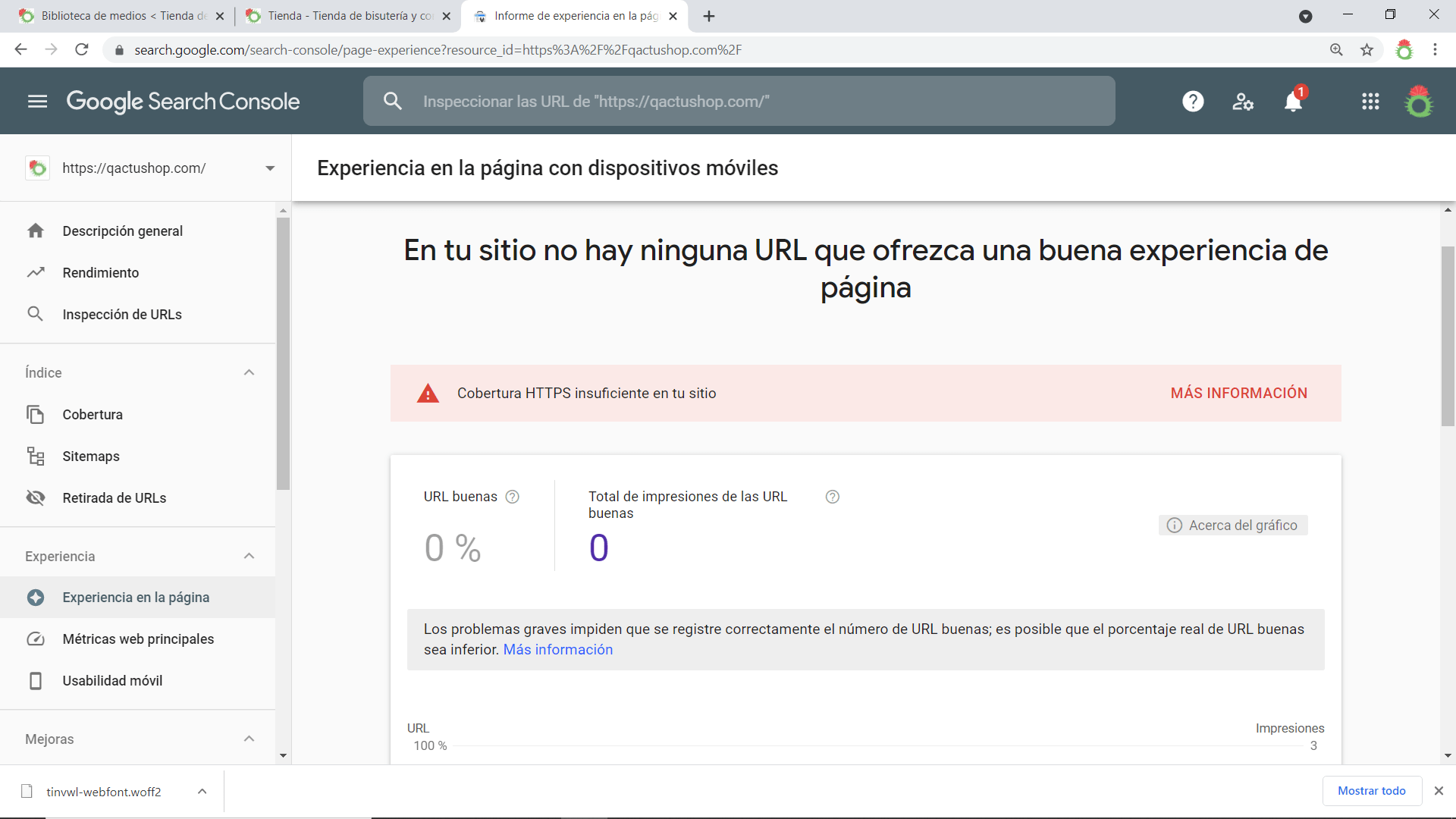Click the search magnifier icon in inspection bar

tap(392, 101)
